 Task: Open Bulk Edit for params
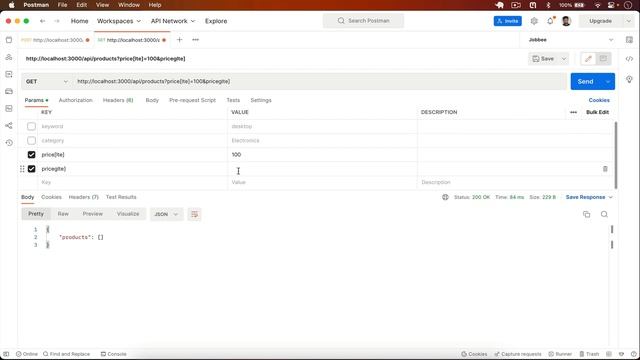click(597, 112)
